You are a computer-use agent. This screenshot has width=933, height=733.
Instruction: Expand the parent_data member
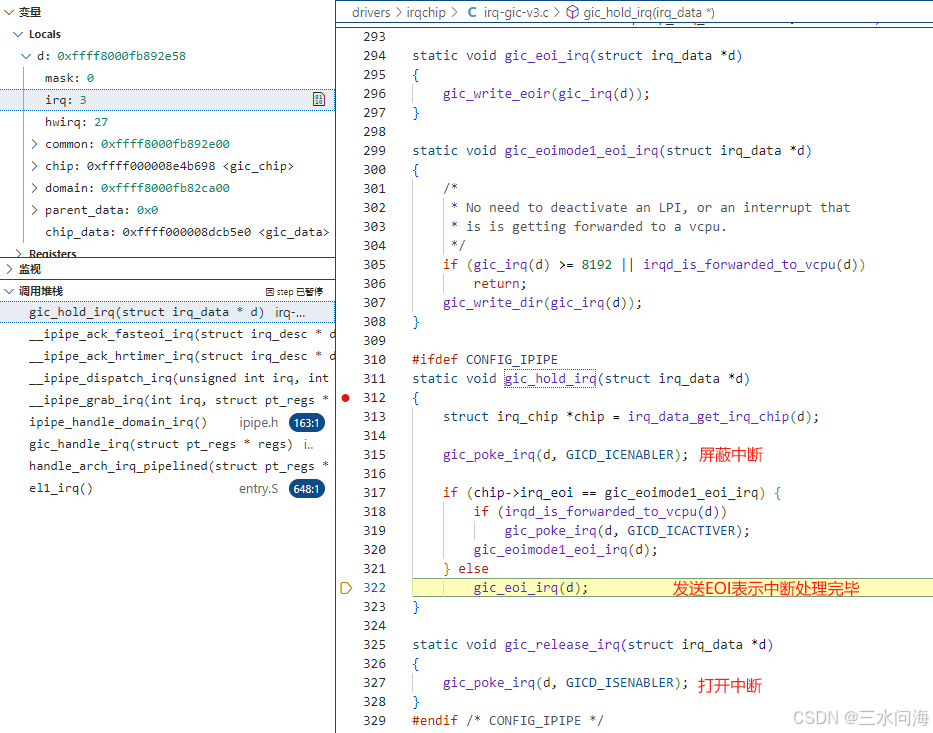(x=34, y=210)
